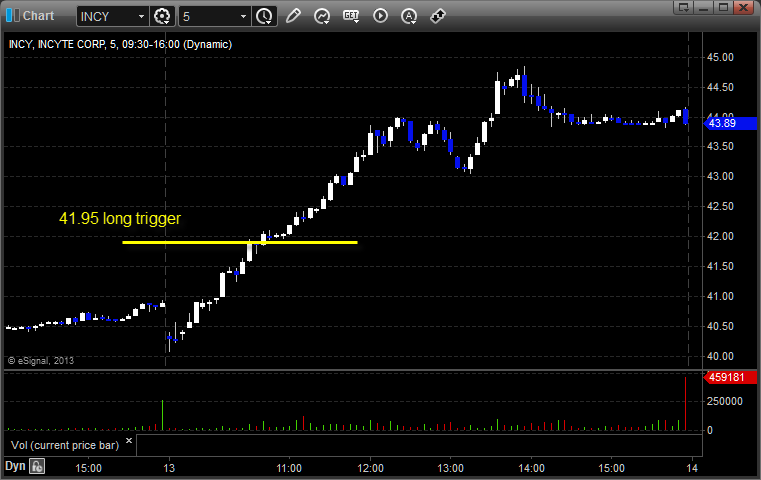
Task: Click the Dyn label
Action: tap(15, 466)
